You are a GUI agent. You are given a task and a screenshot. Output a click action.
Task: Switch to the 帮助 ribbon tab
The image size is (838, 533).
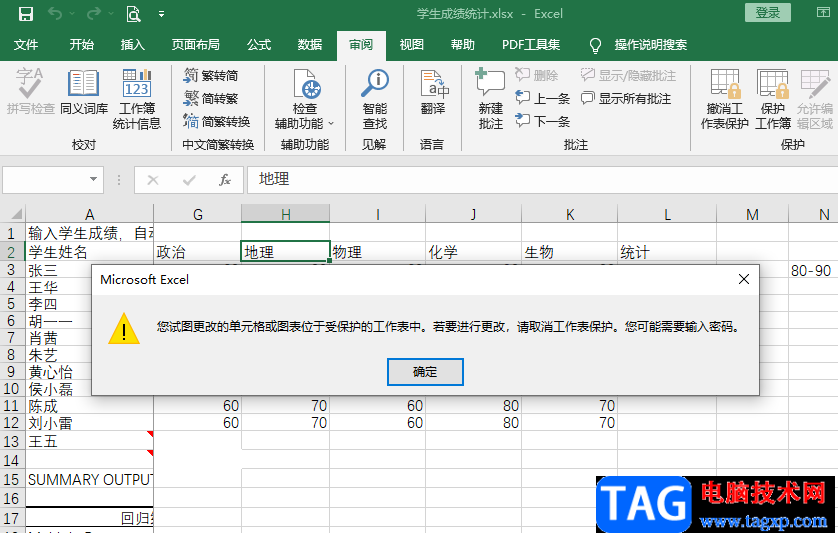click(463, 45)
